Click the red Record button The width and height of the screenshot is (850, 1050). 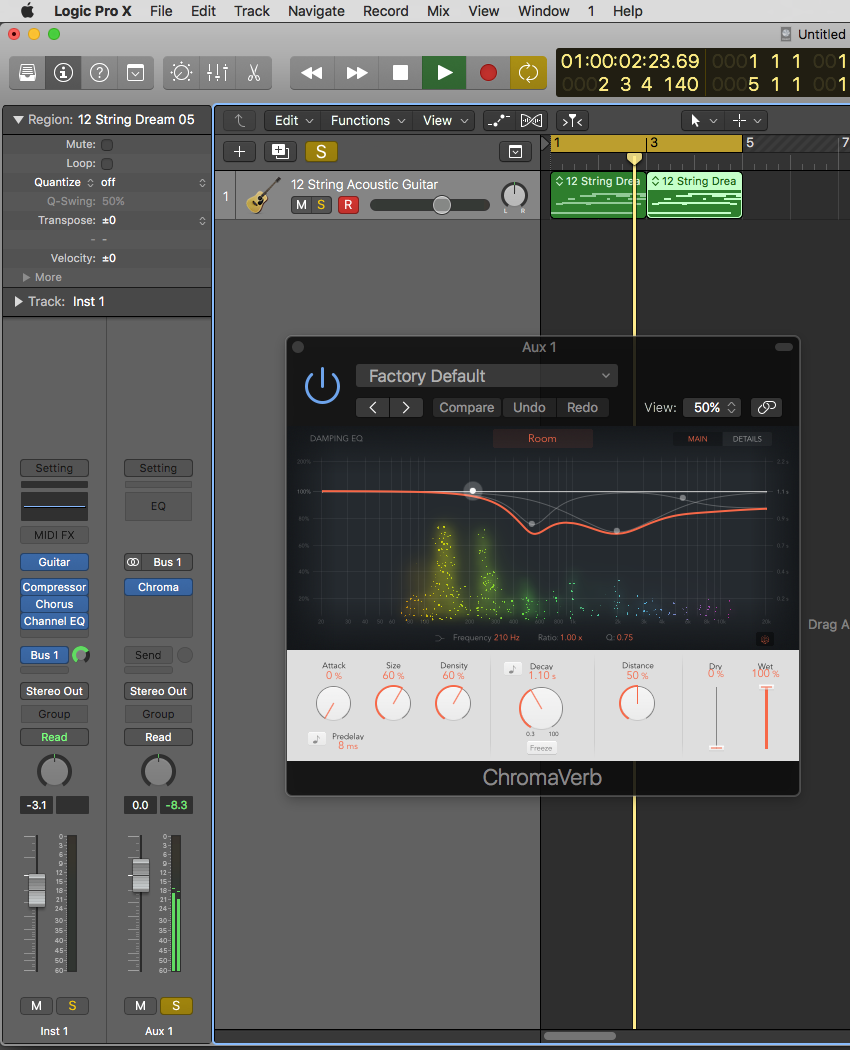pos(488,72)
